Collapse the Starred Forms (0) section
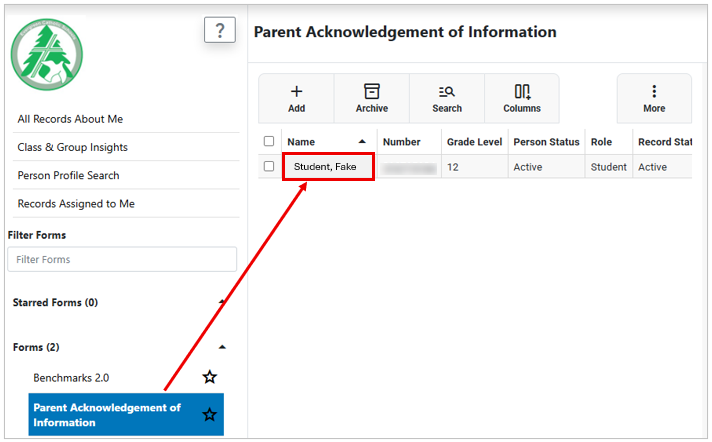 point(222,302)
